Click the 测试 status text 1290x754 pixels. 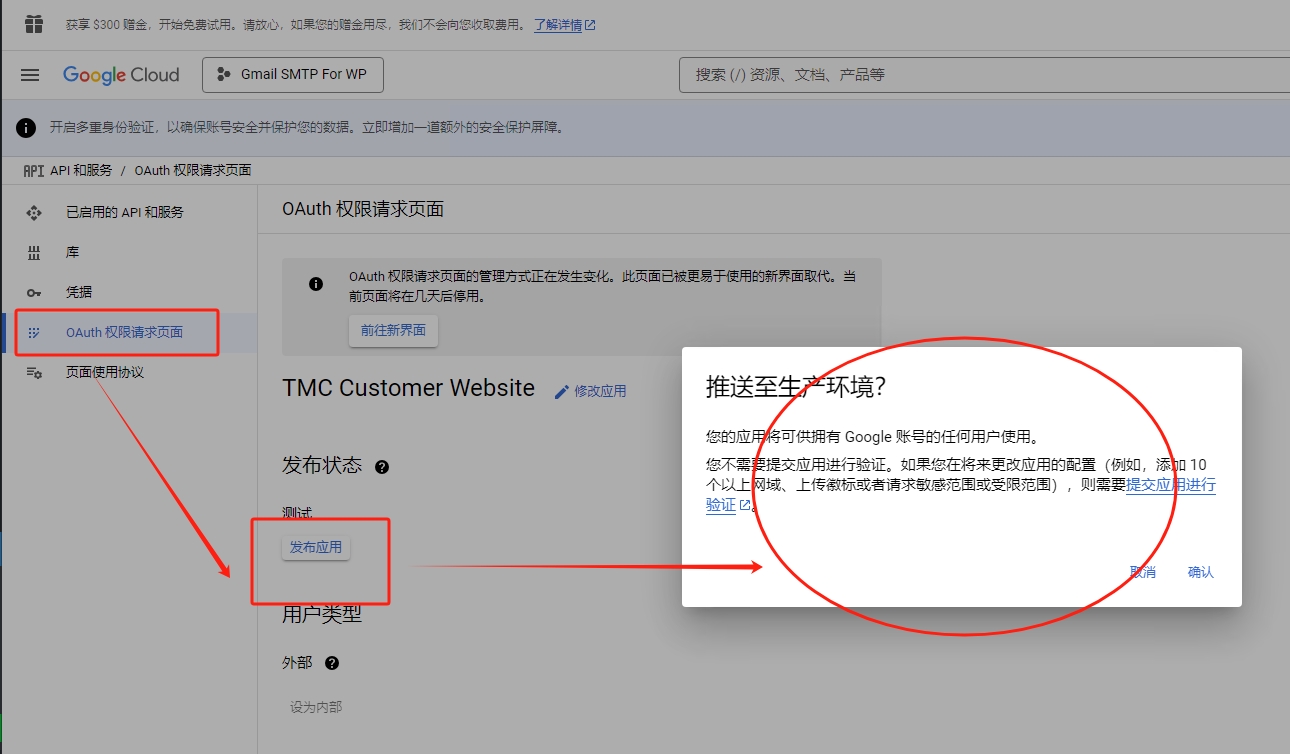click(x=297, y=513)
